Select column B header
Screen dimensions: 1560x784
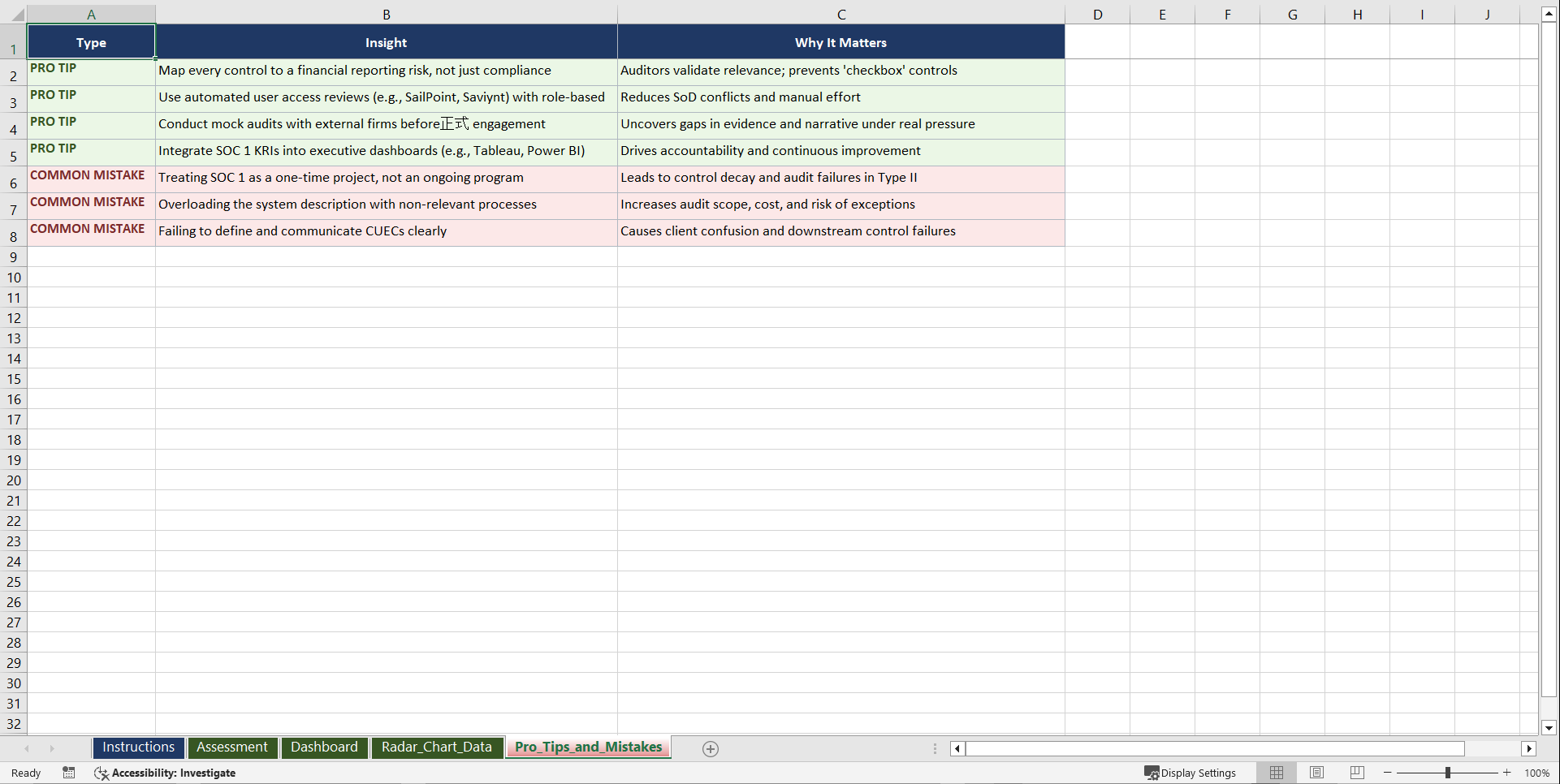[387, 14]
